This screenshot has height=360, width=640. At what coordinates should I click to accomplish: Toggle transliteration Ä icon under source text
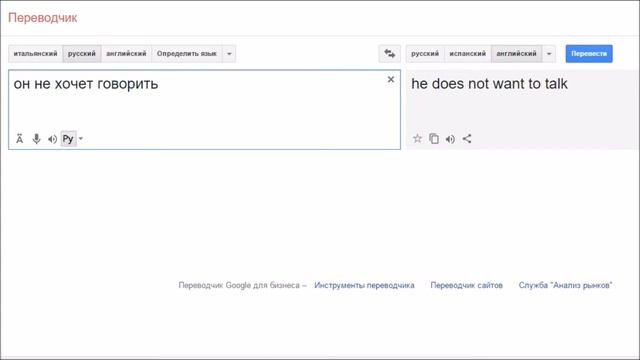pyautogui.click(x=19, y=139)
